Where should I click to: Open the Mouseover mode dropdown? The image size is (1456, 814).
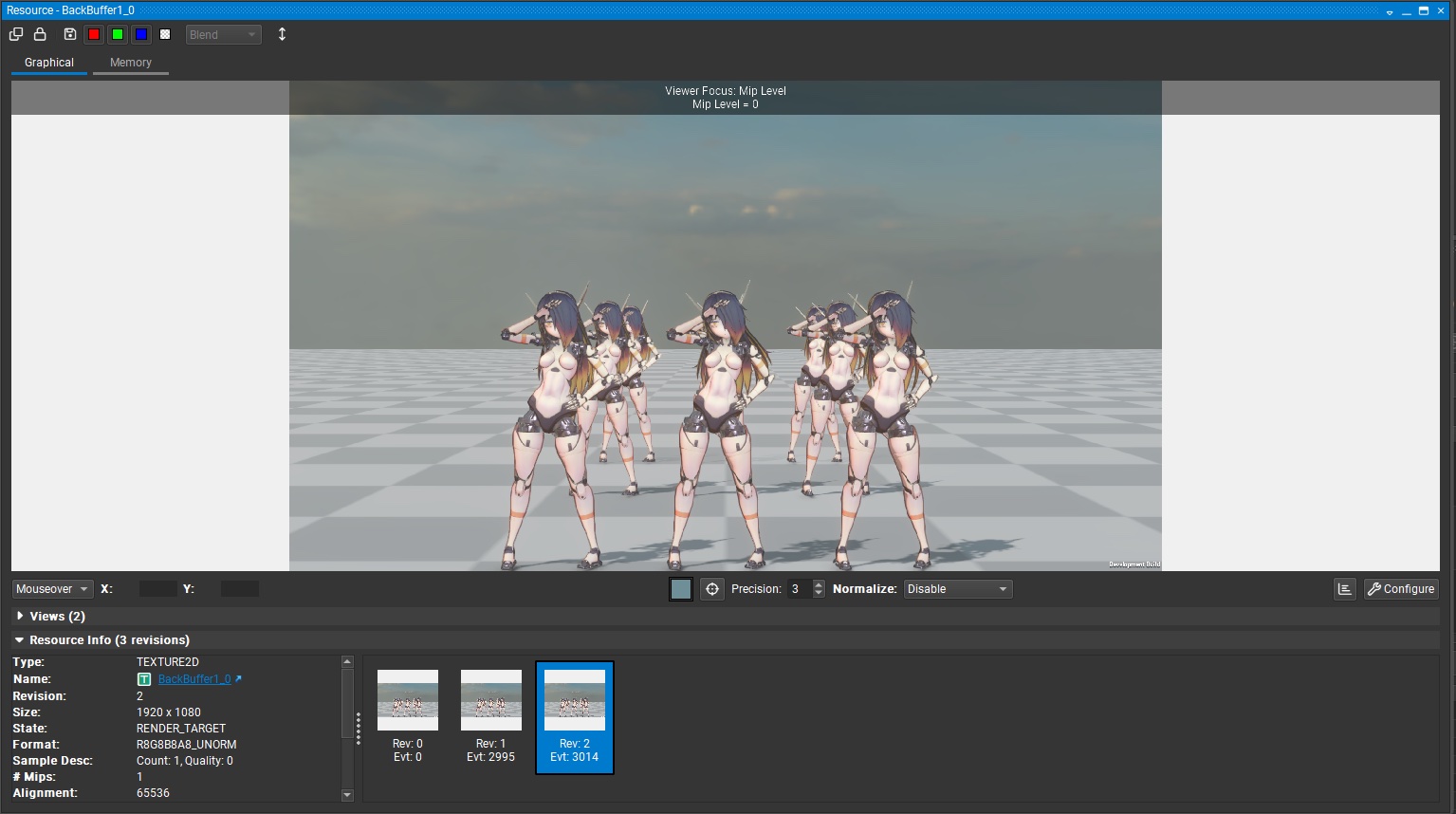tap(52, 589)
